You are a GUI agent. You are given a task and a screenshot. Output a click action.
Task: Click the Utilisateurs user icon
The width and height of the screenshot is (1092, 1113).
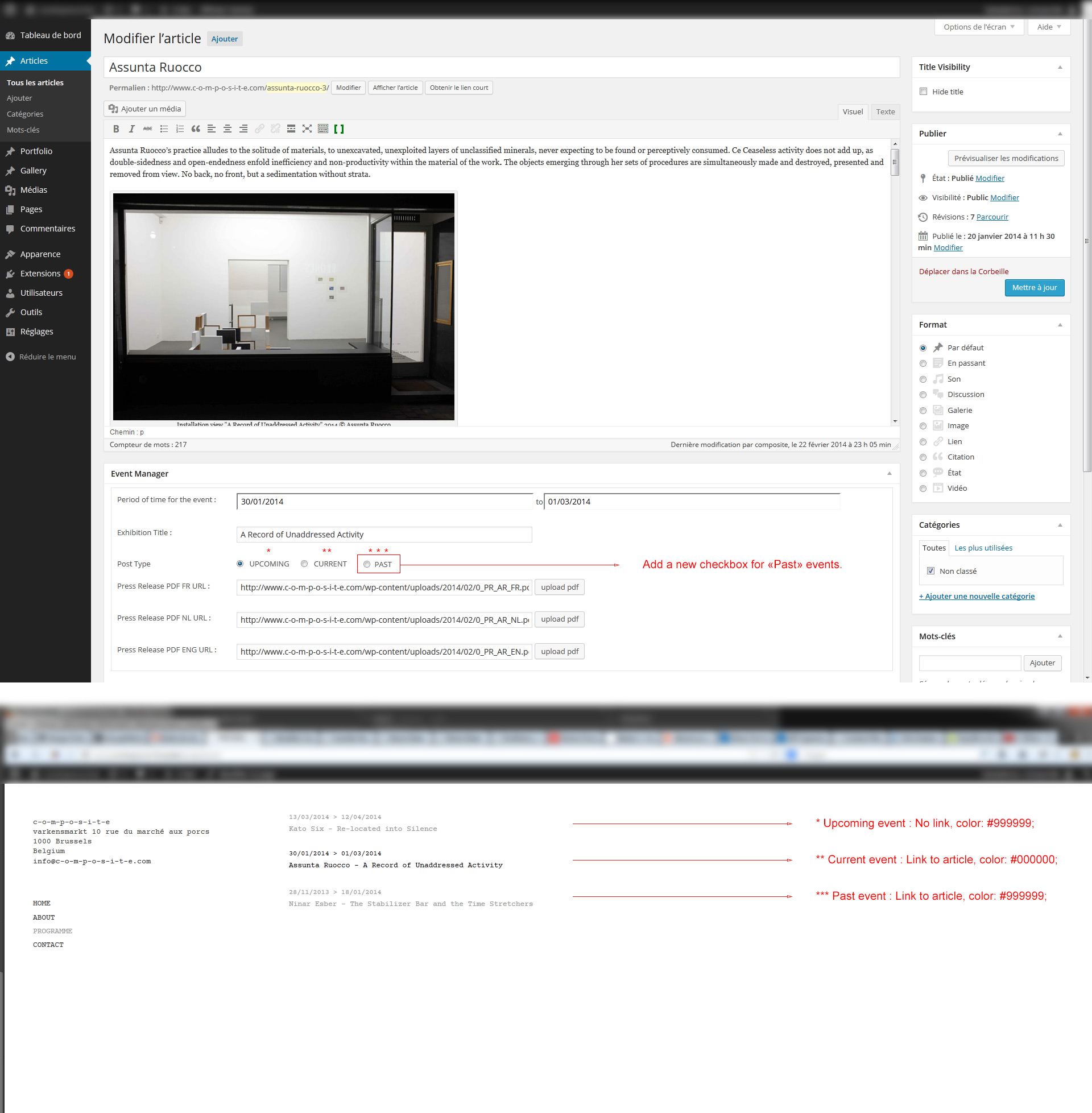(10, 292)
